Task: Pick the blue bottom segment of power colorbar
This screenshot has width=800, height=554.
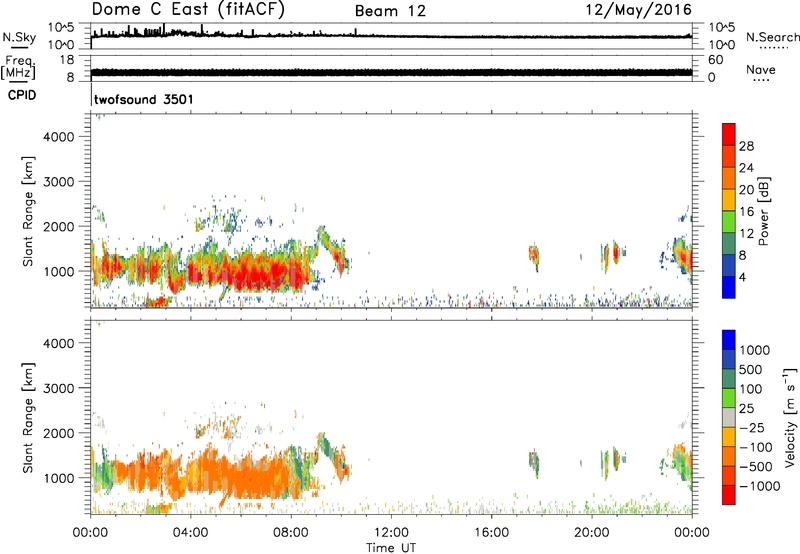Action: (x=729, y=287)
